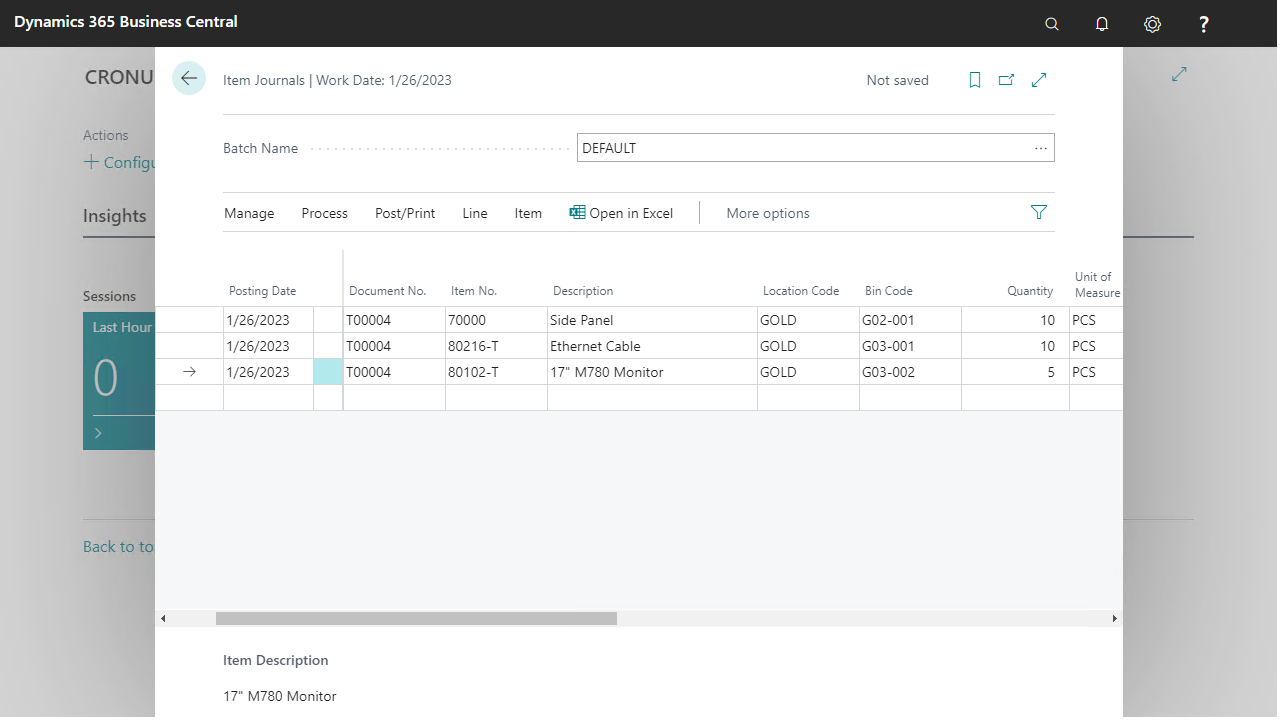
Task: Open the Item menu
Action: 528,213
